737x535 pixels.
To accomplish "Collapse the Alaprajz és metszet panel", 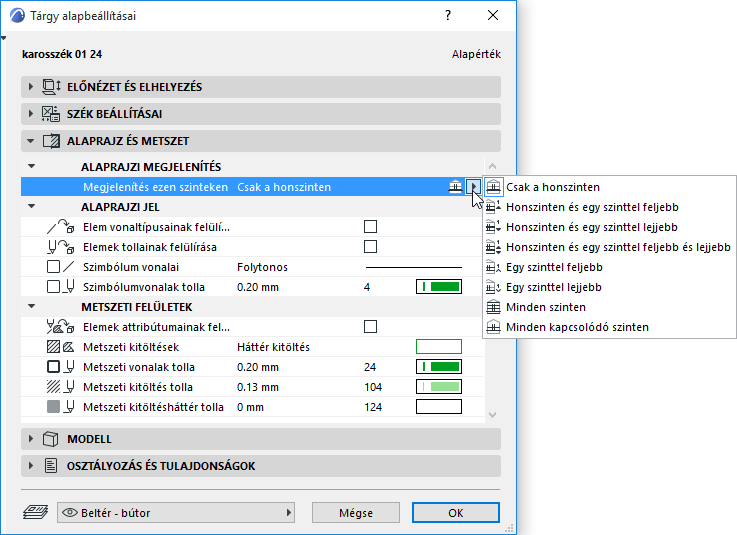I will tap(31, 141).
